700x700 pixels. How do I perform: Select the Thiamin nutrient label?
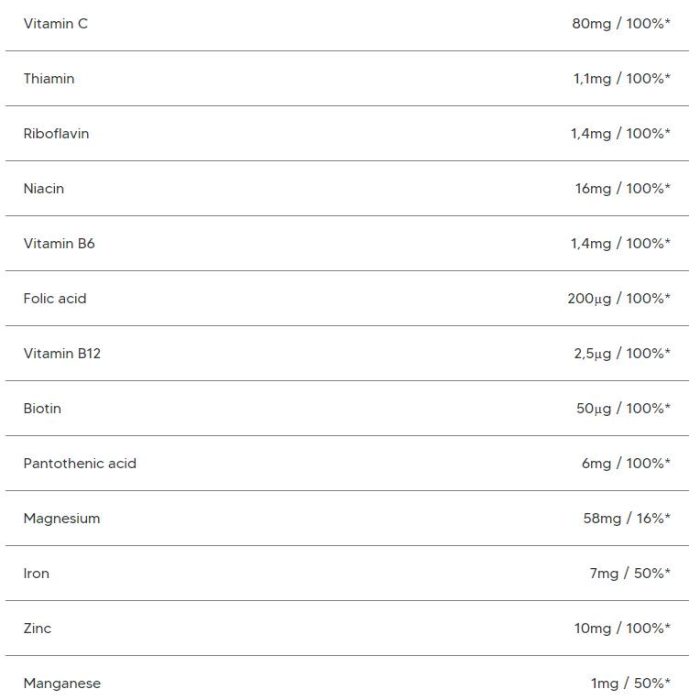pos(49,78)
